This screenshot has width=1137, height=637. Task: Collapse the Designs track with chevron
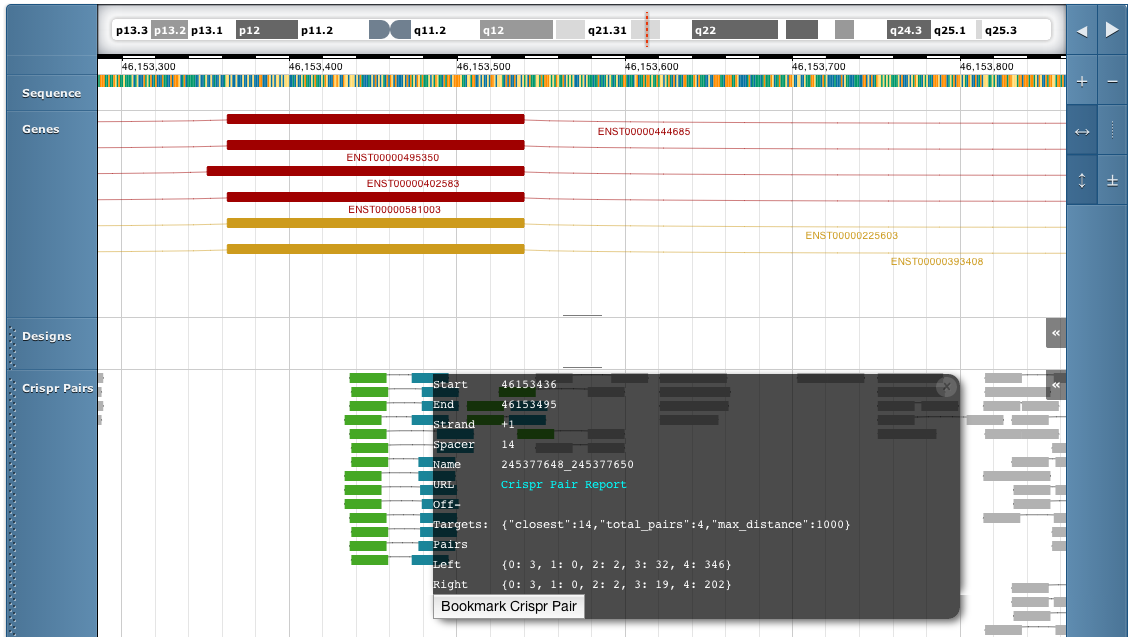click(1055, 333)
